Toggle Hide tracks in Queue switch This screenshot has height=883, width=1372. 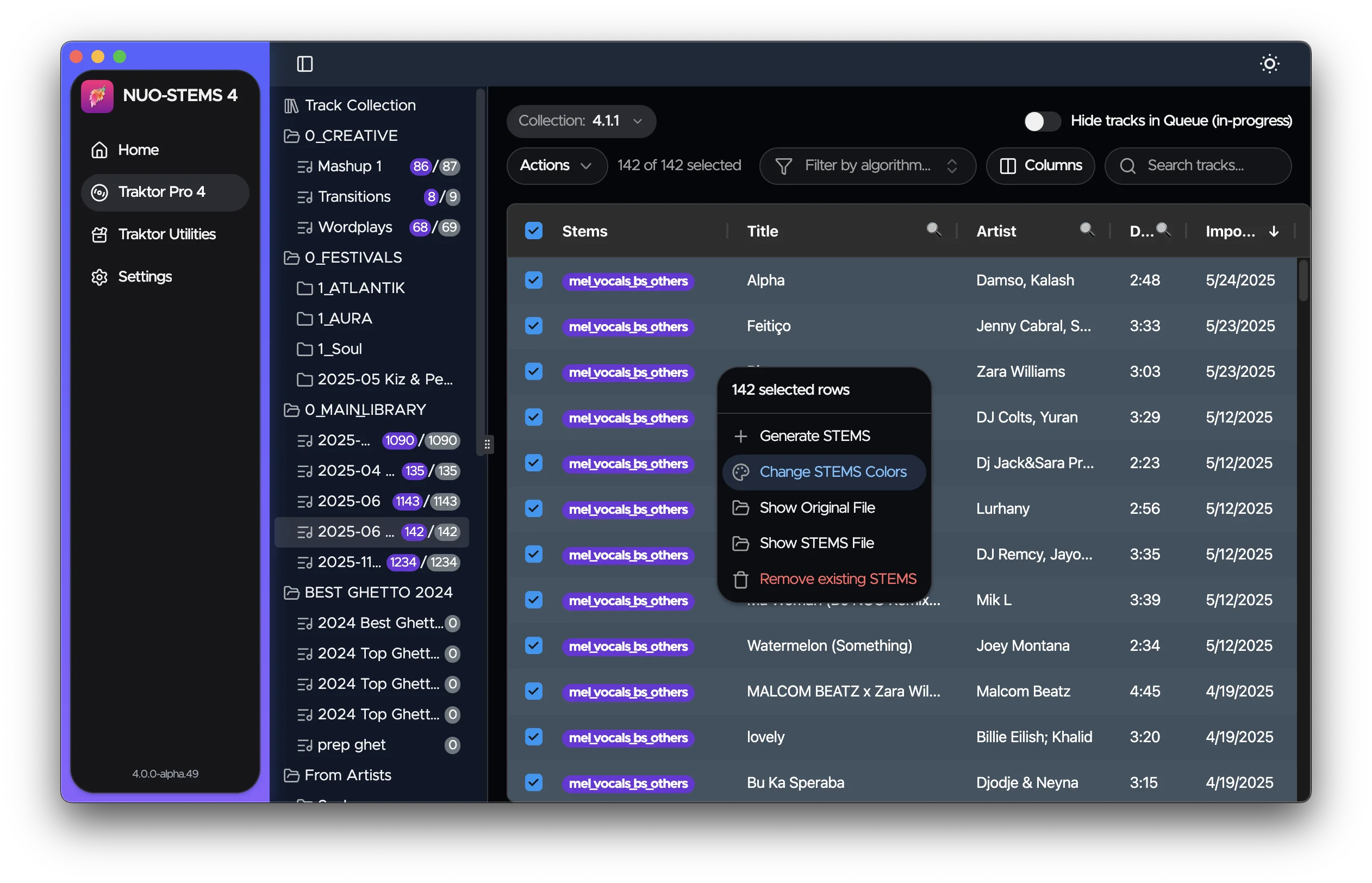point(1042,121)
